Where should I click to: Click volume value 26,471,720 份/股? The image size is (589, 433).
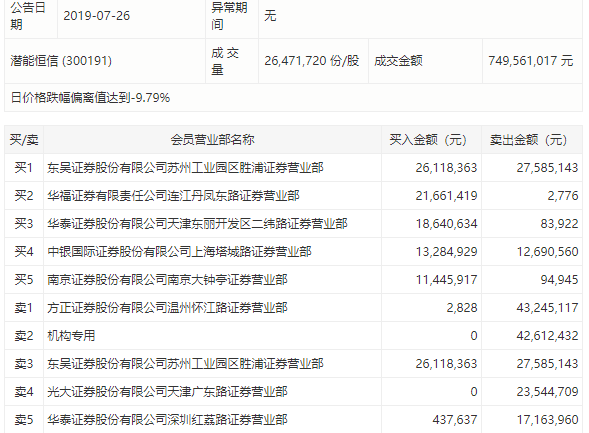(x=311, y=60)
